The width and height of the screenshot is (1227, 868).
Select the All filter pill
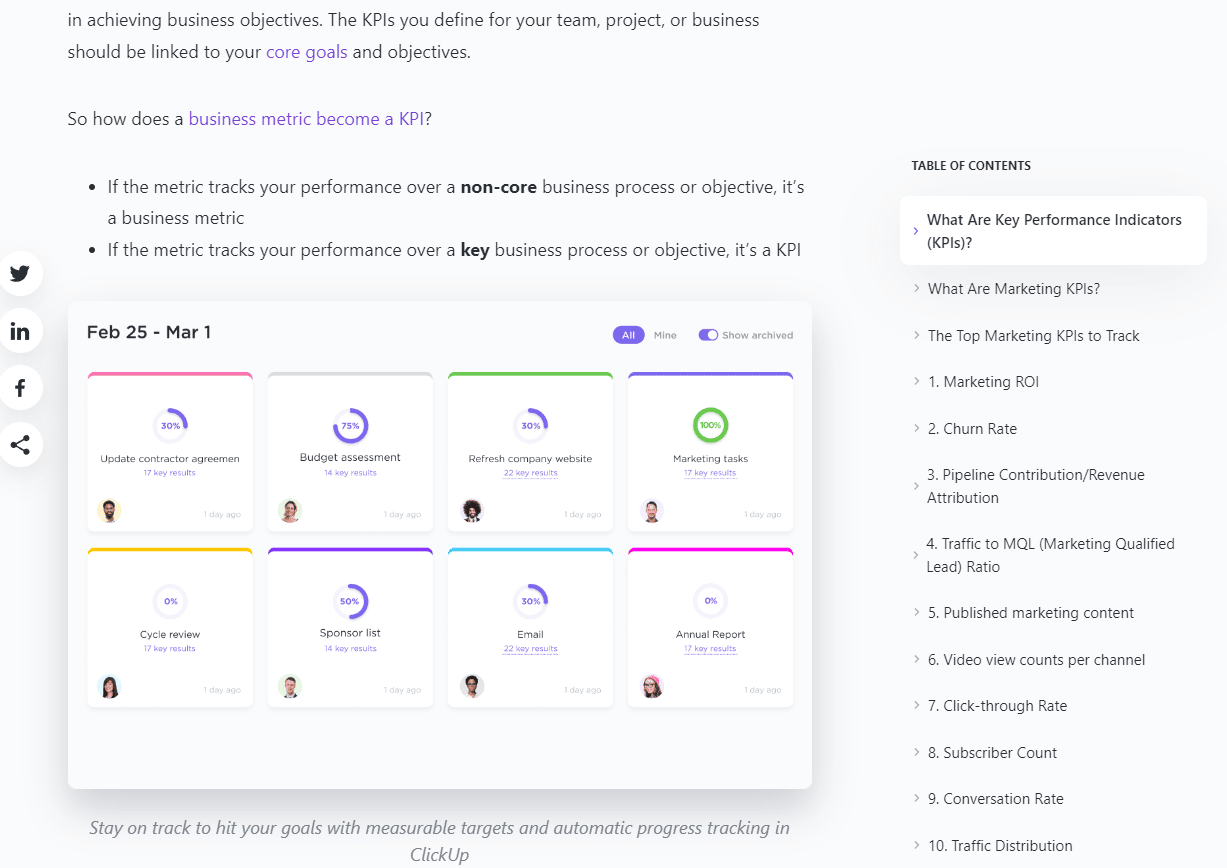[628, 335]
